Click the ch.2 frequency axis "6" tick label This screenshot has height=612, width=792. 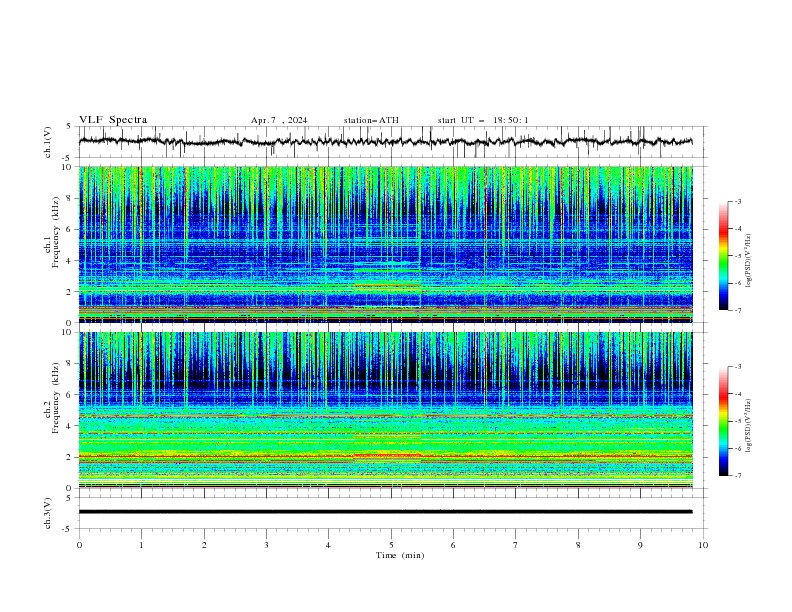71,395
